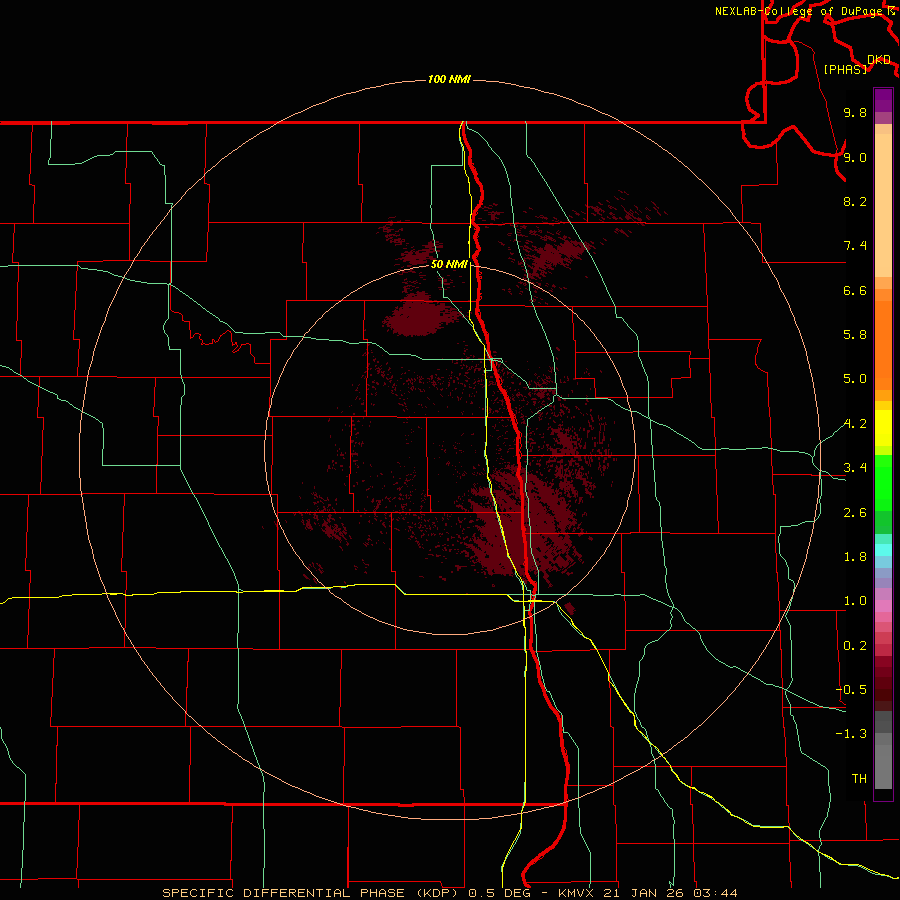
Task: Click the 9.0 color scale value
Action: click(x=855, y=157)
